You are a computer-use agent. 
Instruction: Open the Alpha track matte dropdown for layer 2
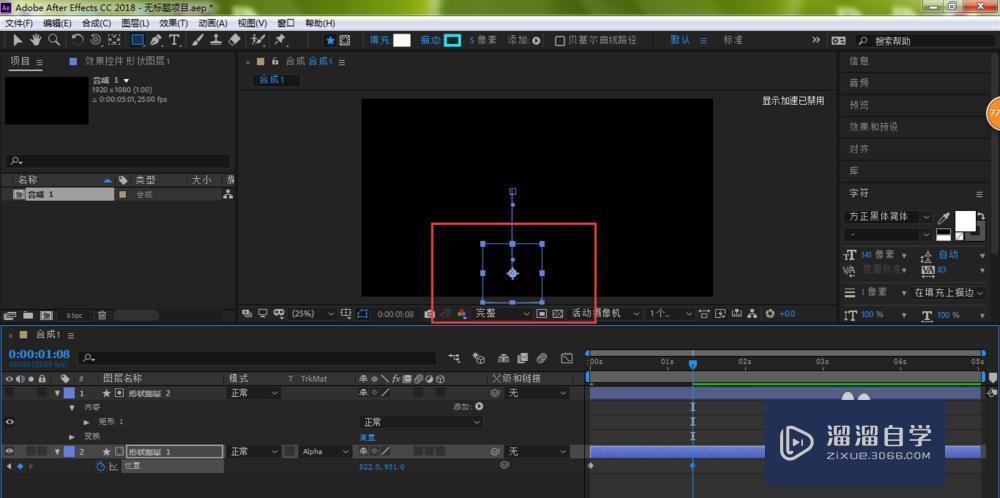pos(325,451)
